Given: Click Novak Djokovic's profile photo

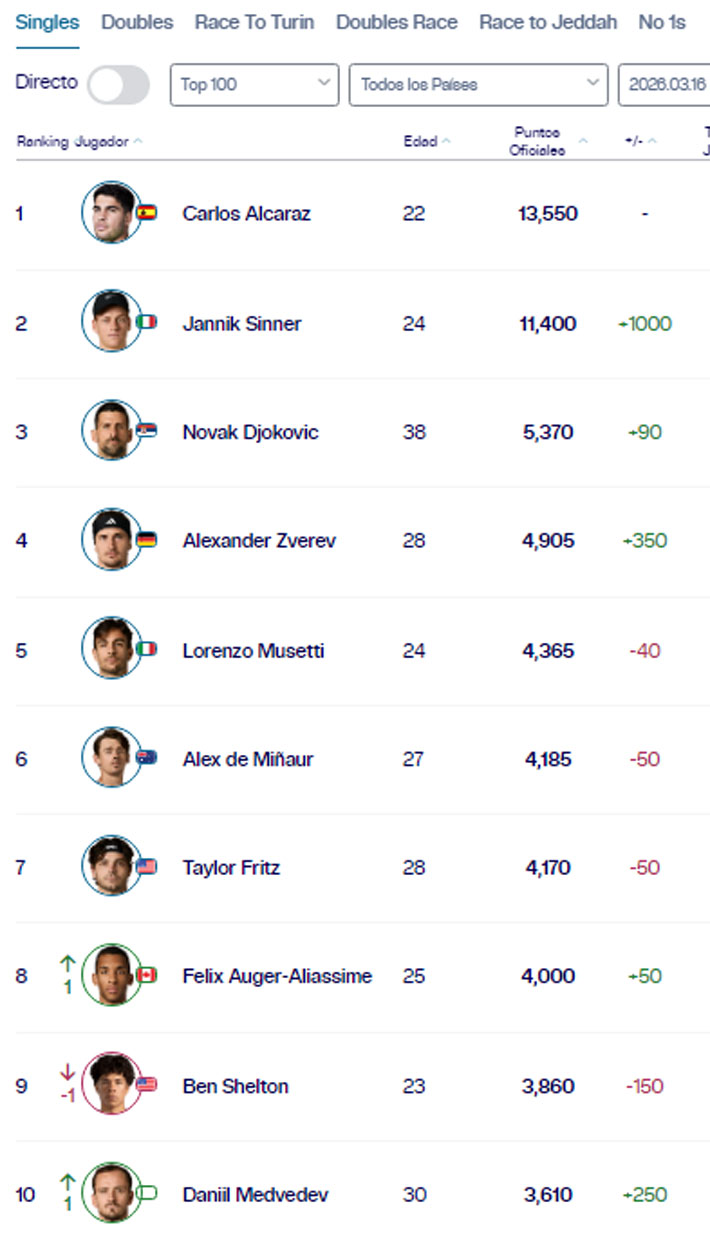Looking at the screenshot, I should point(111,430).
